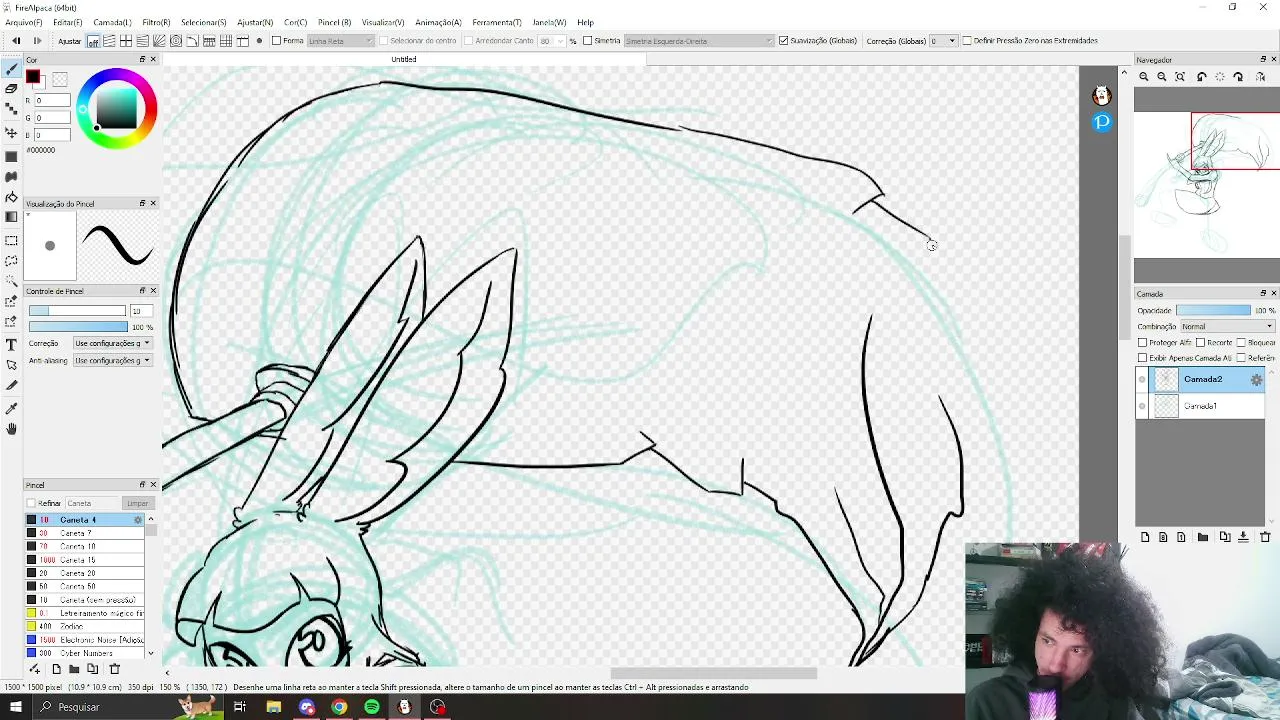Toggle Suavização (Global) checkbox

click(783, 41)
